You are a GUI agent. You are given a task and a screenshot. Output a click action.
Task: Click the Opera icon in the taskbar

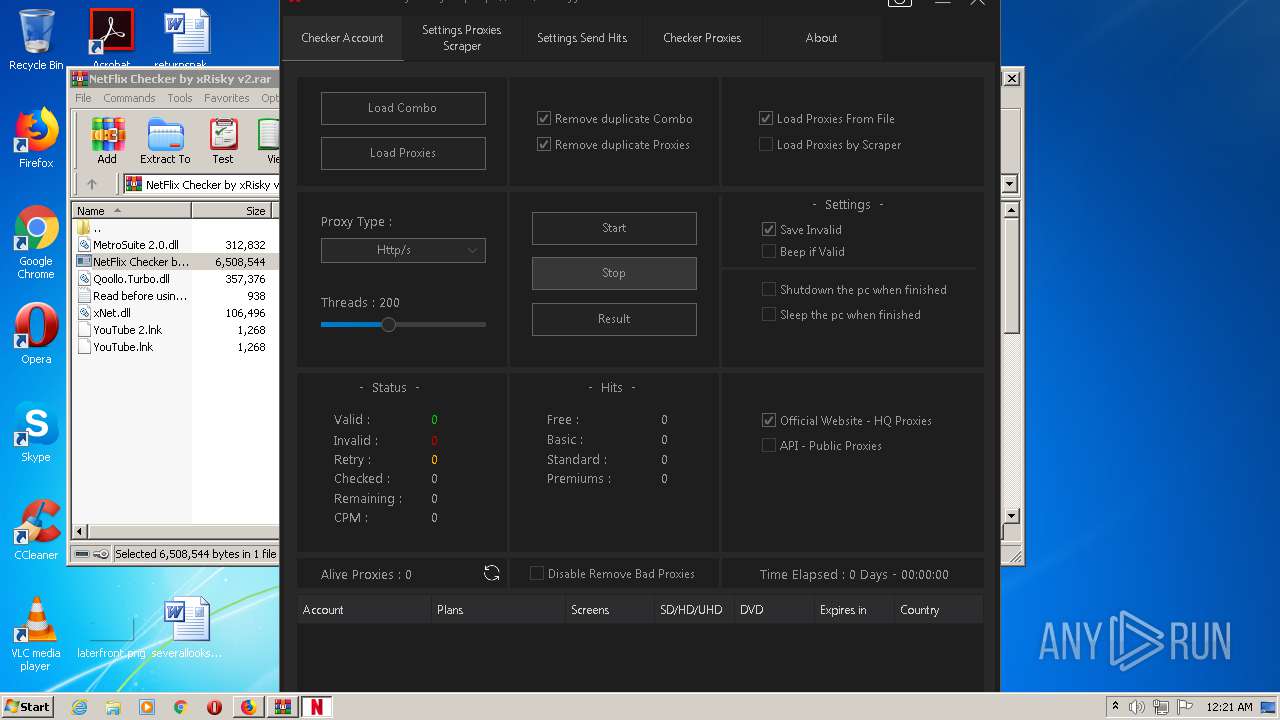[214, 707]
